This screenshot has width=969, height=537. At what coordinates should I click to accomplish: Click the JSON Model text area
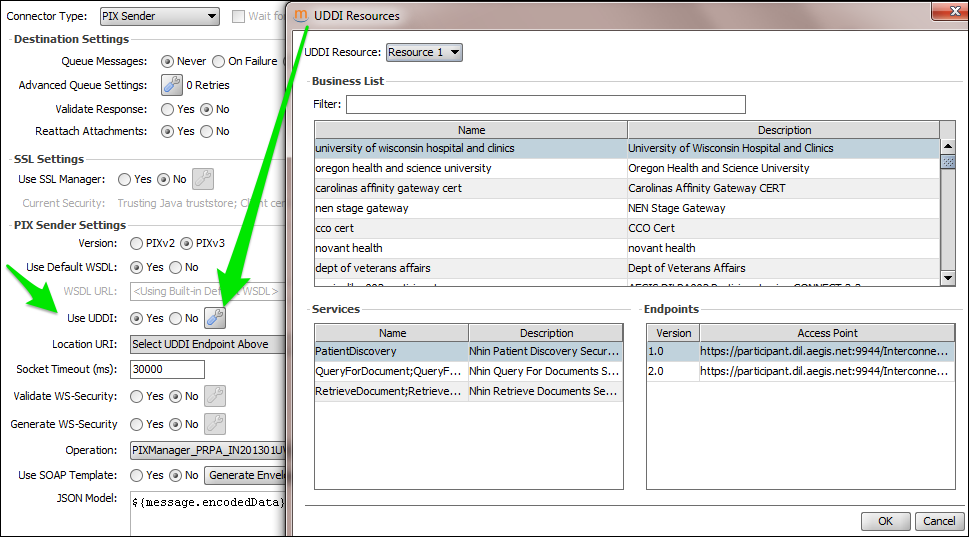coord(208,513)
